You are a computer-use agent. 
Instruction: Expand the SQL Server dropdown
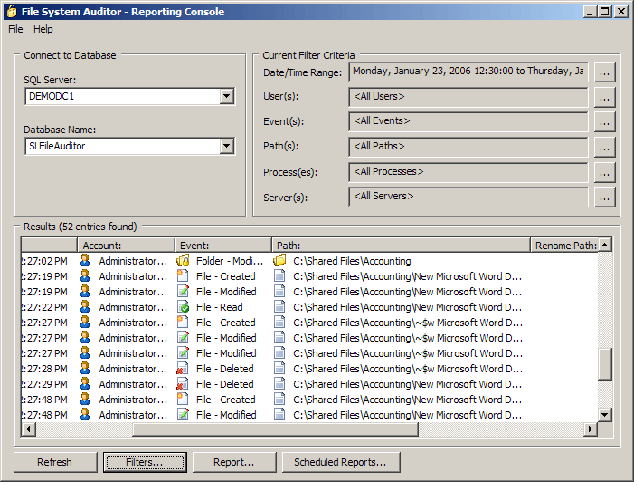pos(227,96)
